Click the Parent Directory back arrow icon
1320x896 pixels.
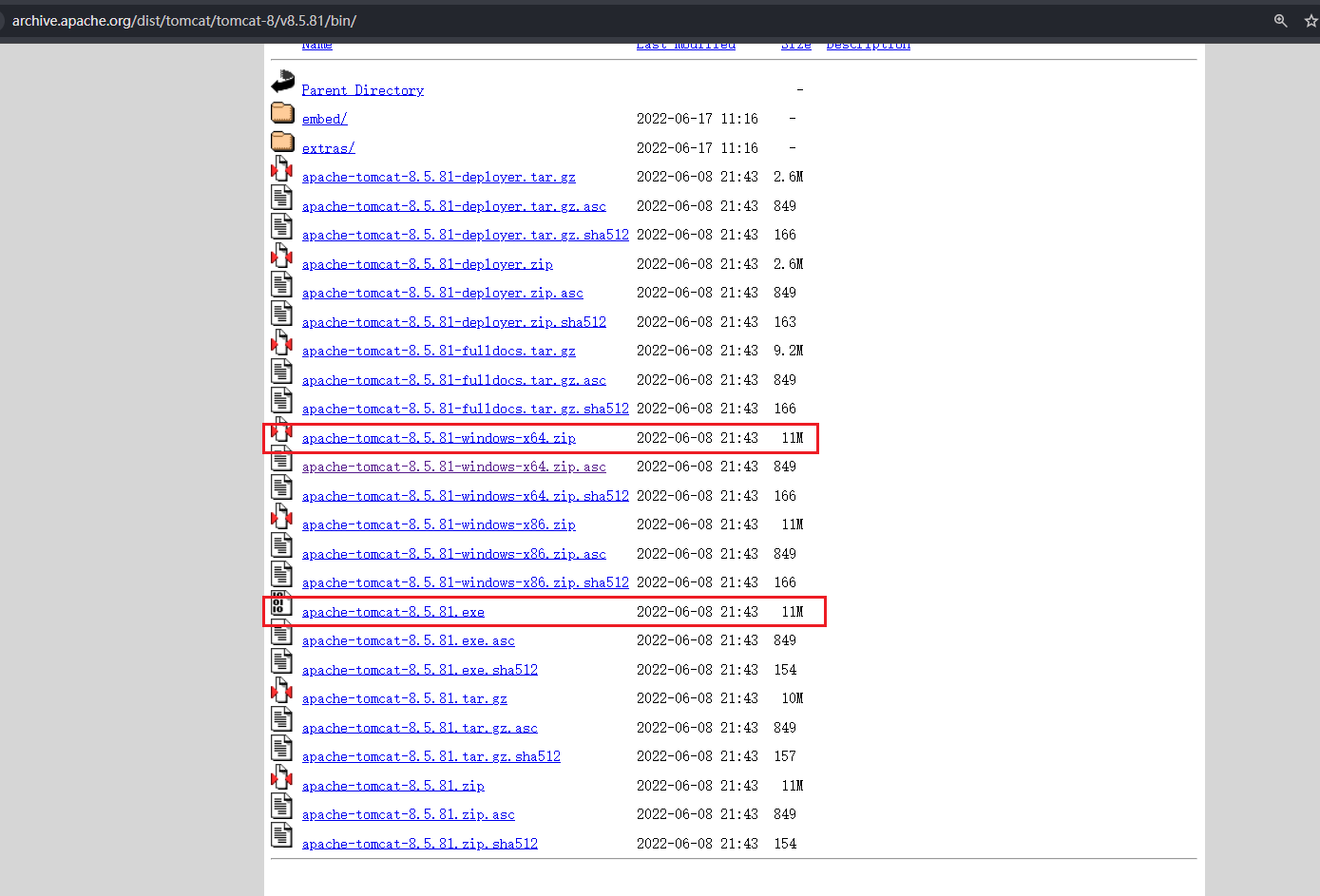click(282, 83)
